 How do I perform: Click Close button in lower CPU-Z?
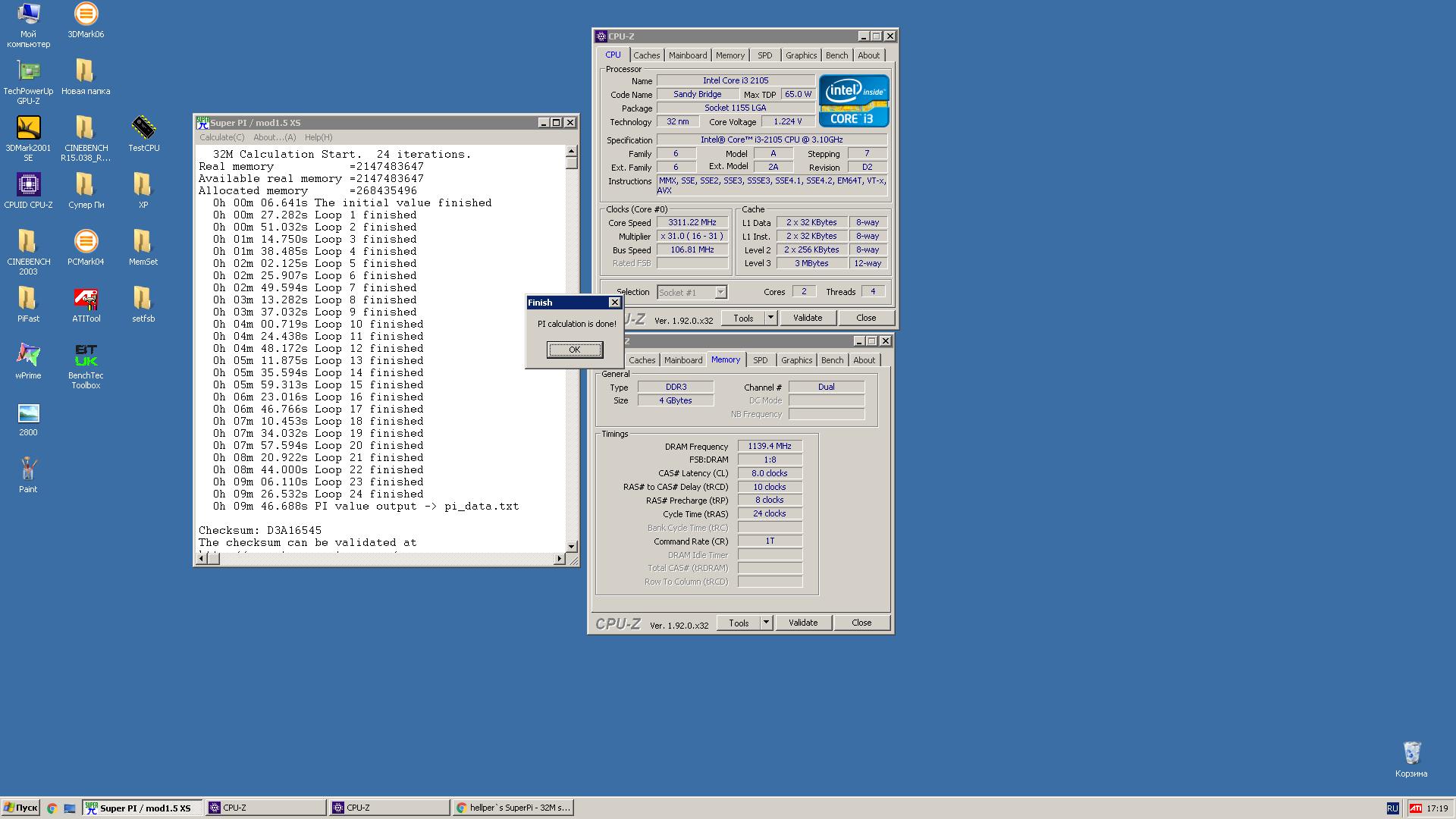point(861,623)
